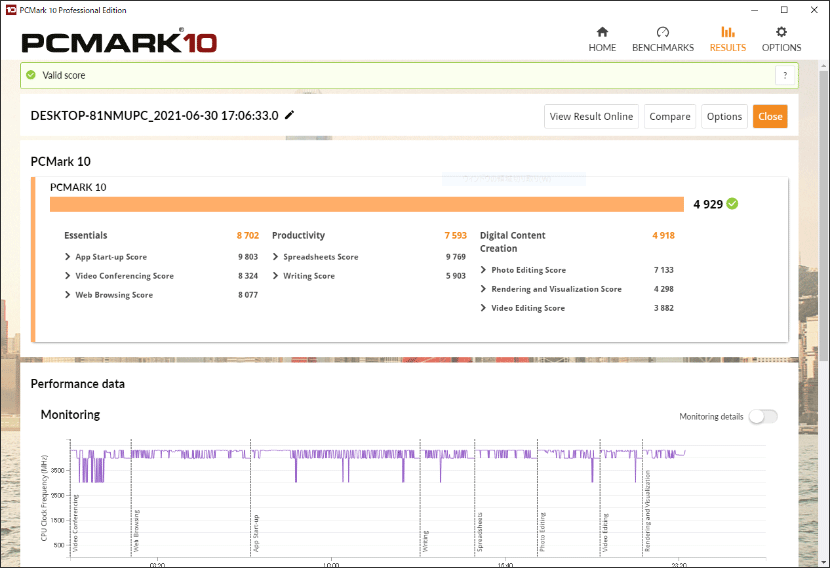The height and width of the screenshot is (568, 830).
Task: Toggle the Monitoring details switch
Action: pyautogui.click(x=763, y=416)
